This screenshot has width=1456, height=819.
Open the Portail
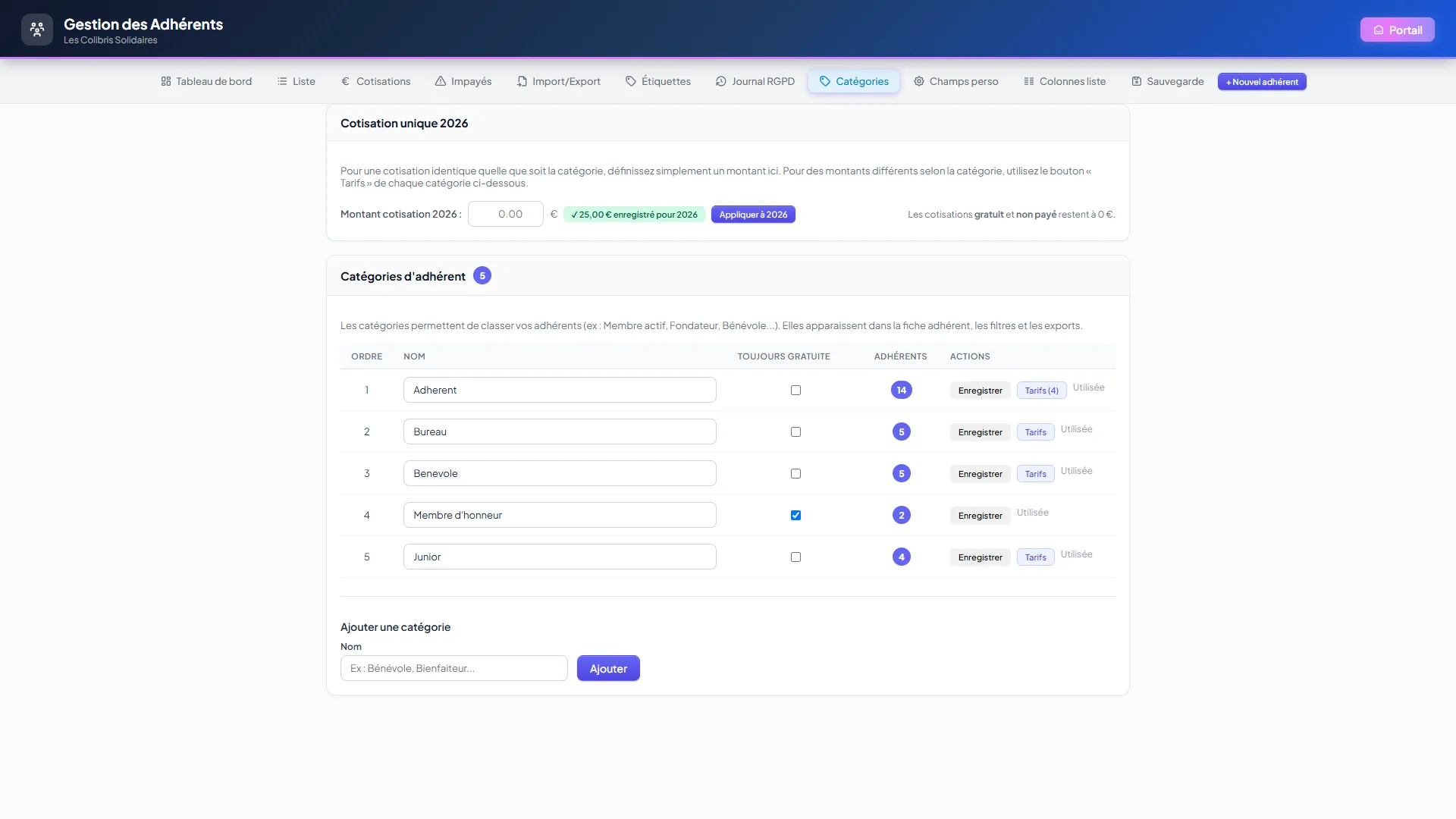(1398, 30)
